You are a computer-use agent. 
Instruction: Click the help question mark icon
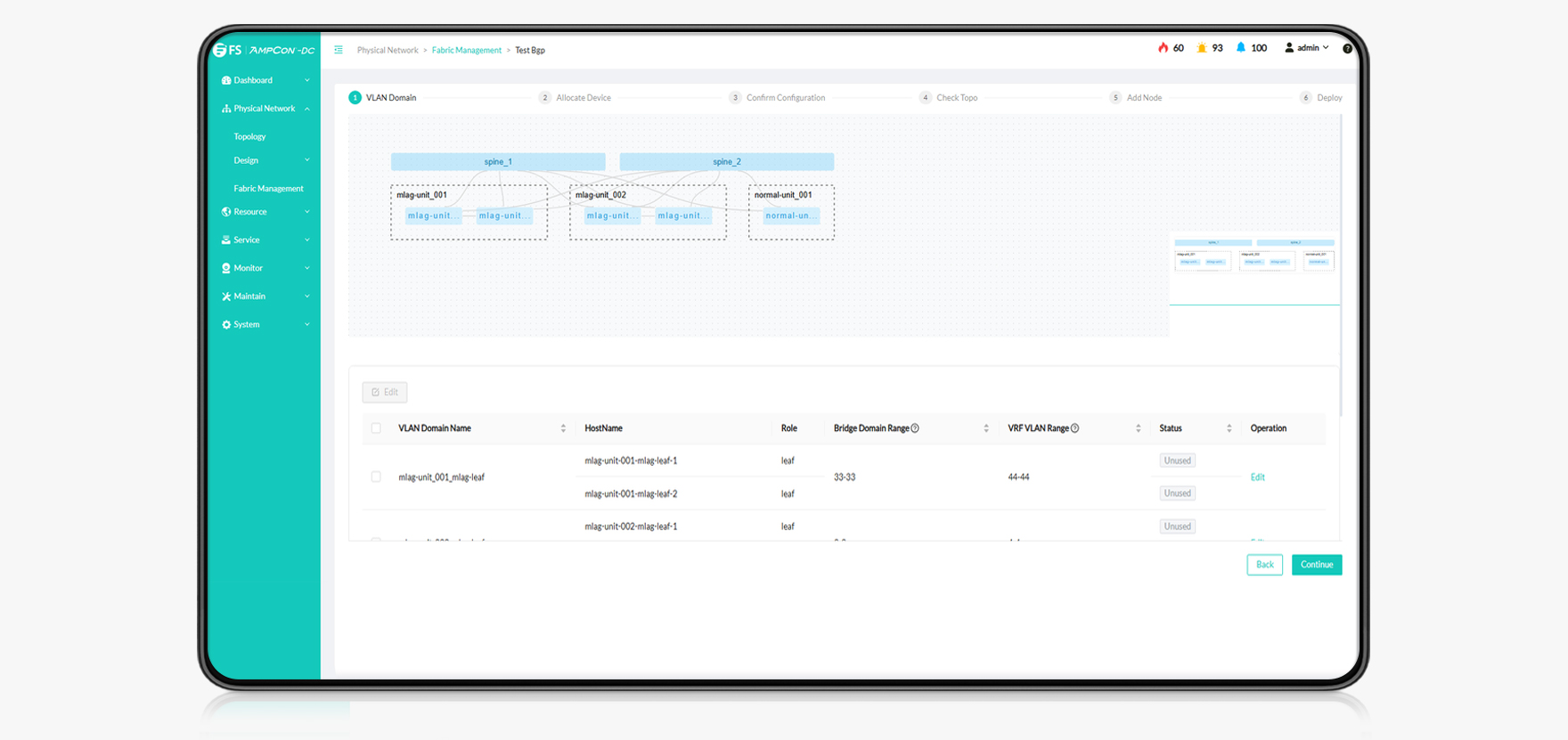click(1347, 49)
